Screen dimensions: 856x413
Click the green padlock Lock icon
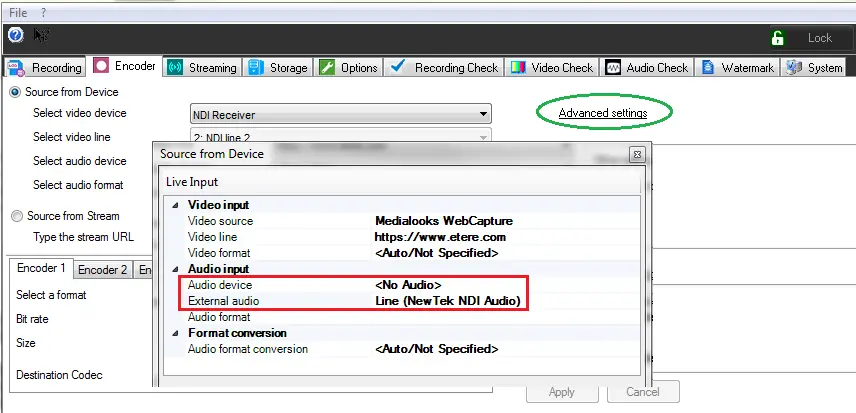(778, 38)
